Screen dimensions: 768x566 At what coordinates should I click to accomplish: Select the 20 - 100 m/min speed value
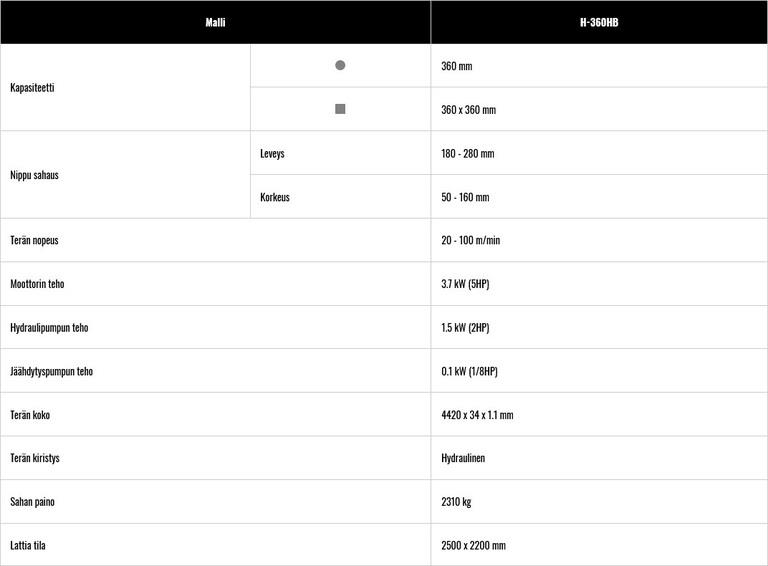point(470,241)
